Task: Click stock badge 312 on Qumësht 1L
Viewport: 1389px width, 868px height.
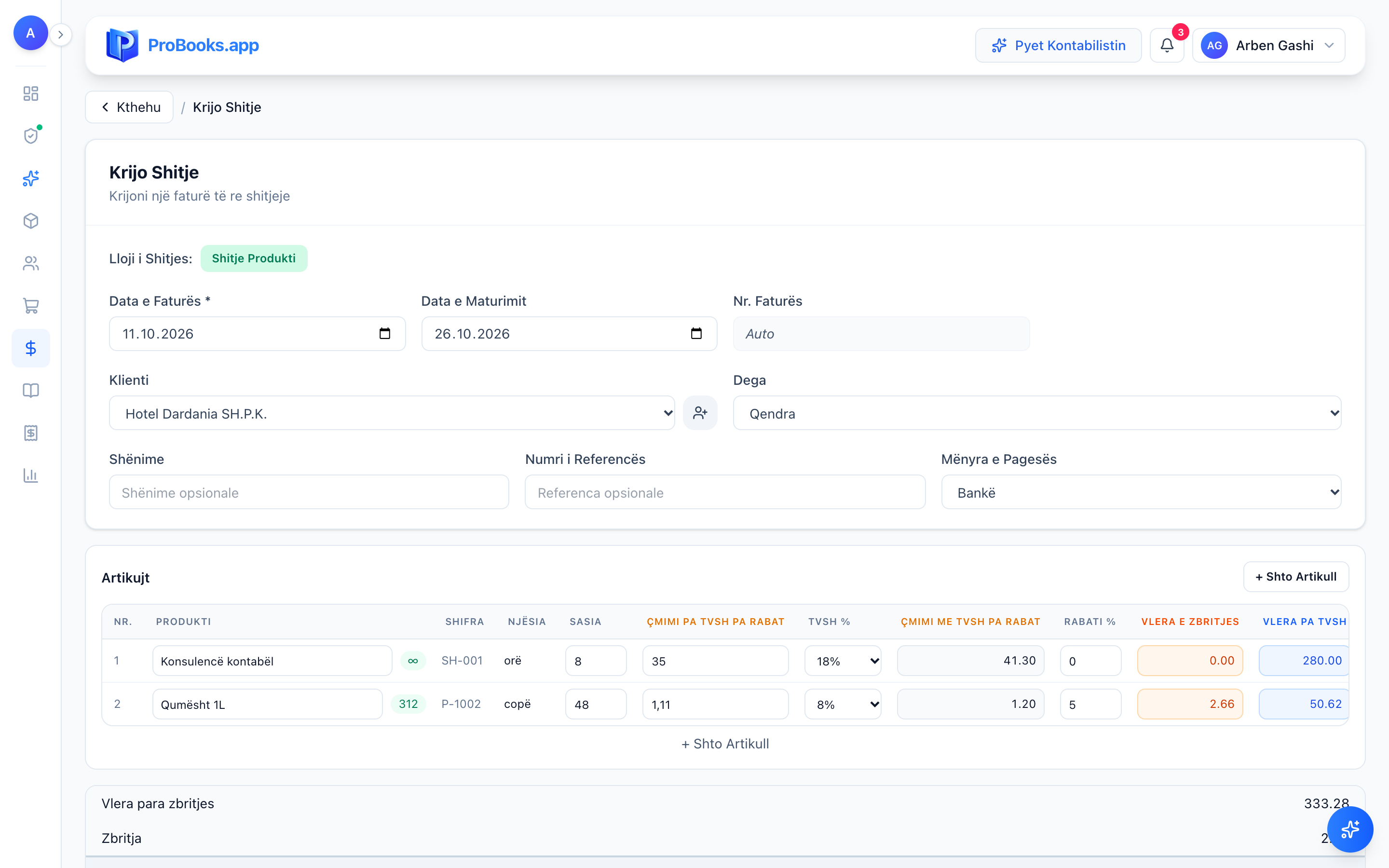Action: coord(408,704)
